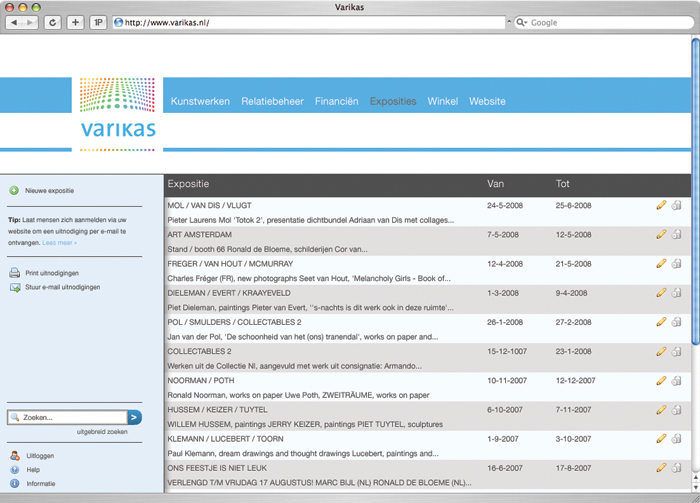Viewport: 700px width, 503px height.
Task: Go back with browser back arrow
Action: tap(14, 22)
